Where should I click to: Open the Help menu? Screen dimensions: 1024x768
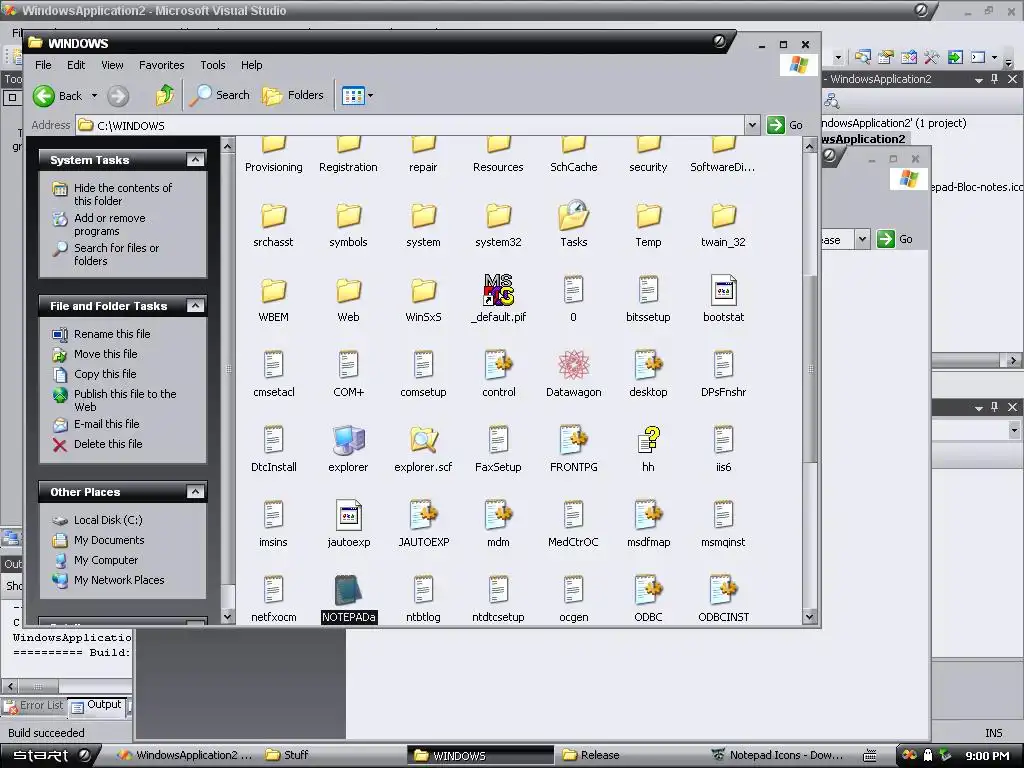(251, 65)
